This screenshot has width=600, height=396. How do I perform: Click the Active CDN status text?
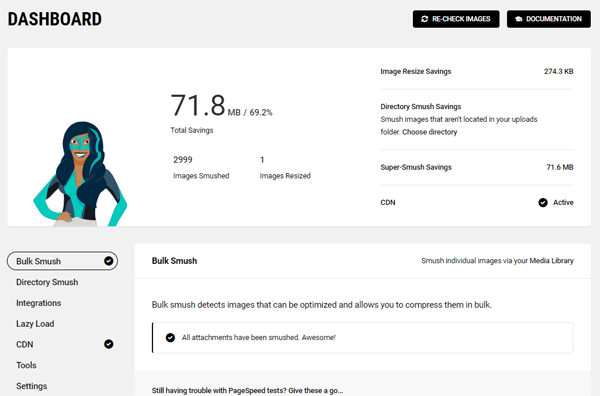click(x=563, y=202)
